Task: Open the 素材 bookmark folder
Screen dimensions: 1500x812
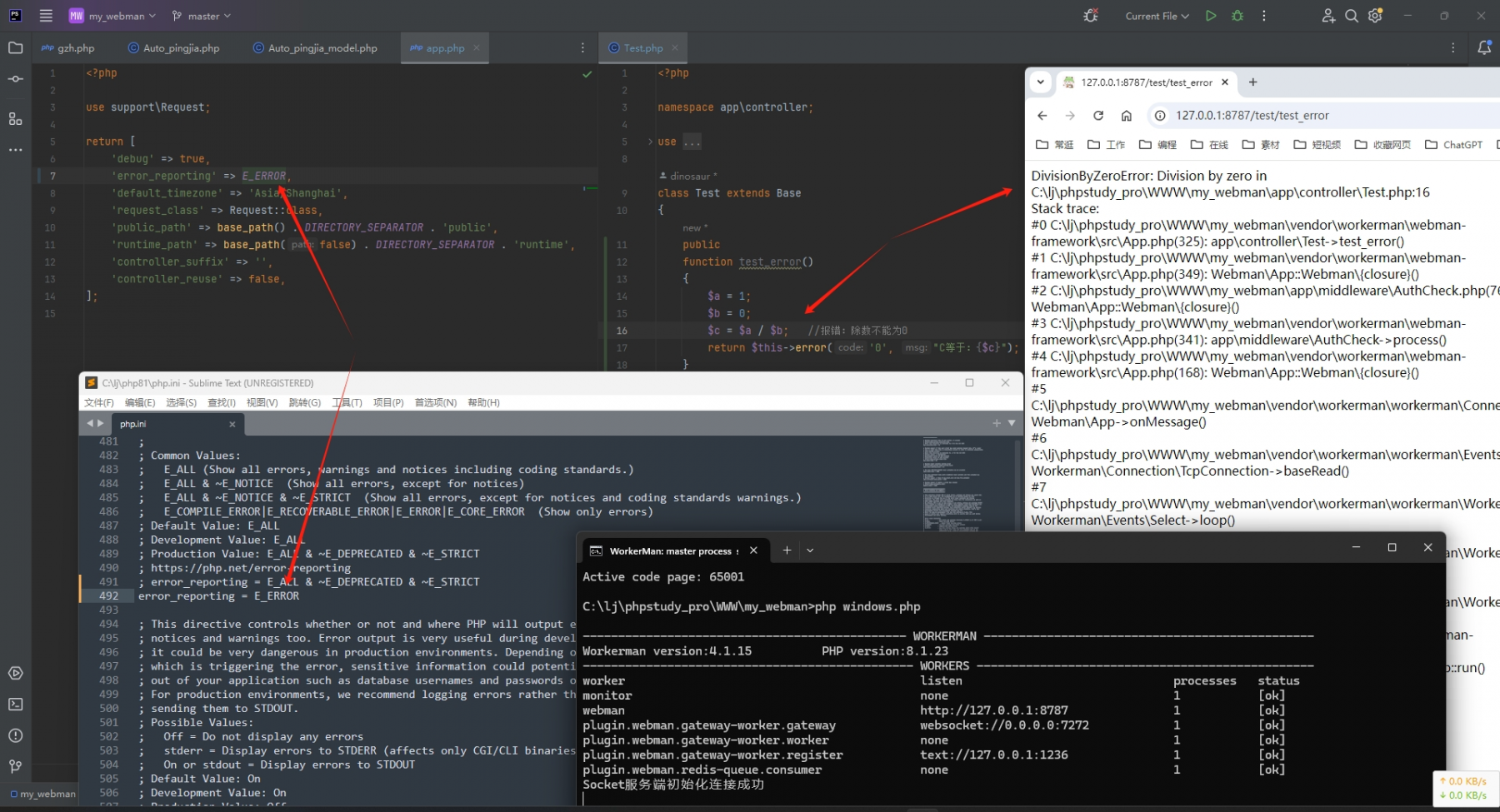Action: 1261,145
